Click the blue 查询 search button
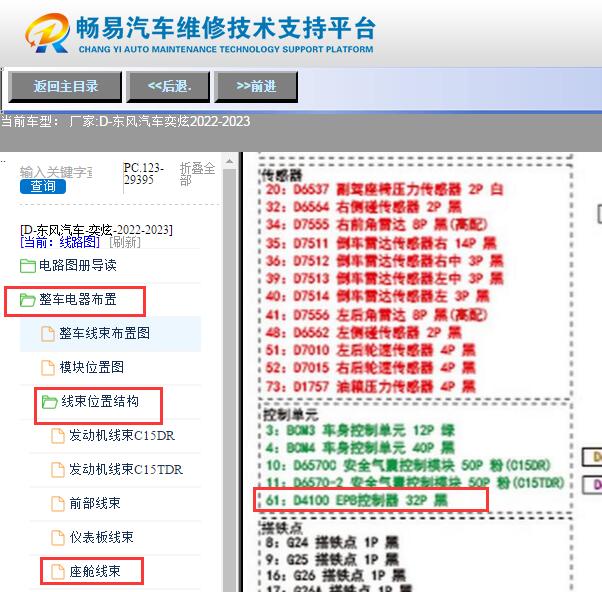The width and height of the screenshot is (602, 592). coord(43,186)
